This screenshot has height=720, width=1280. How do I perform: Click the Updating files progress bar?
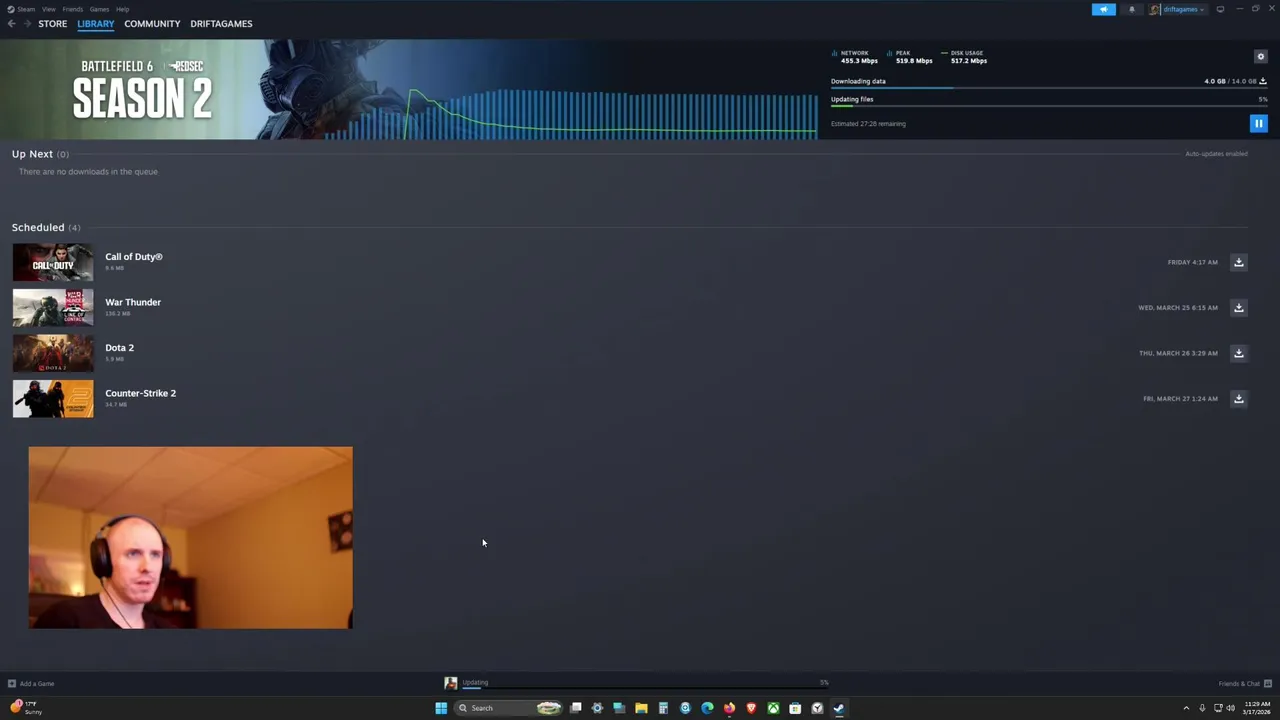(1049, 106)
